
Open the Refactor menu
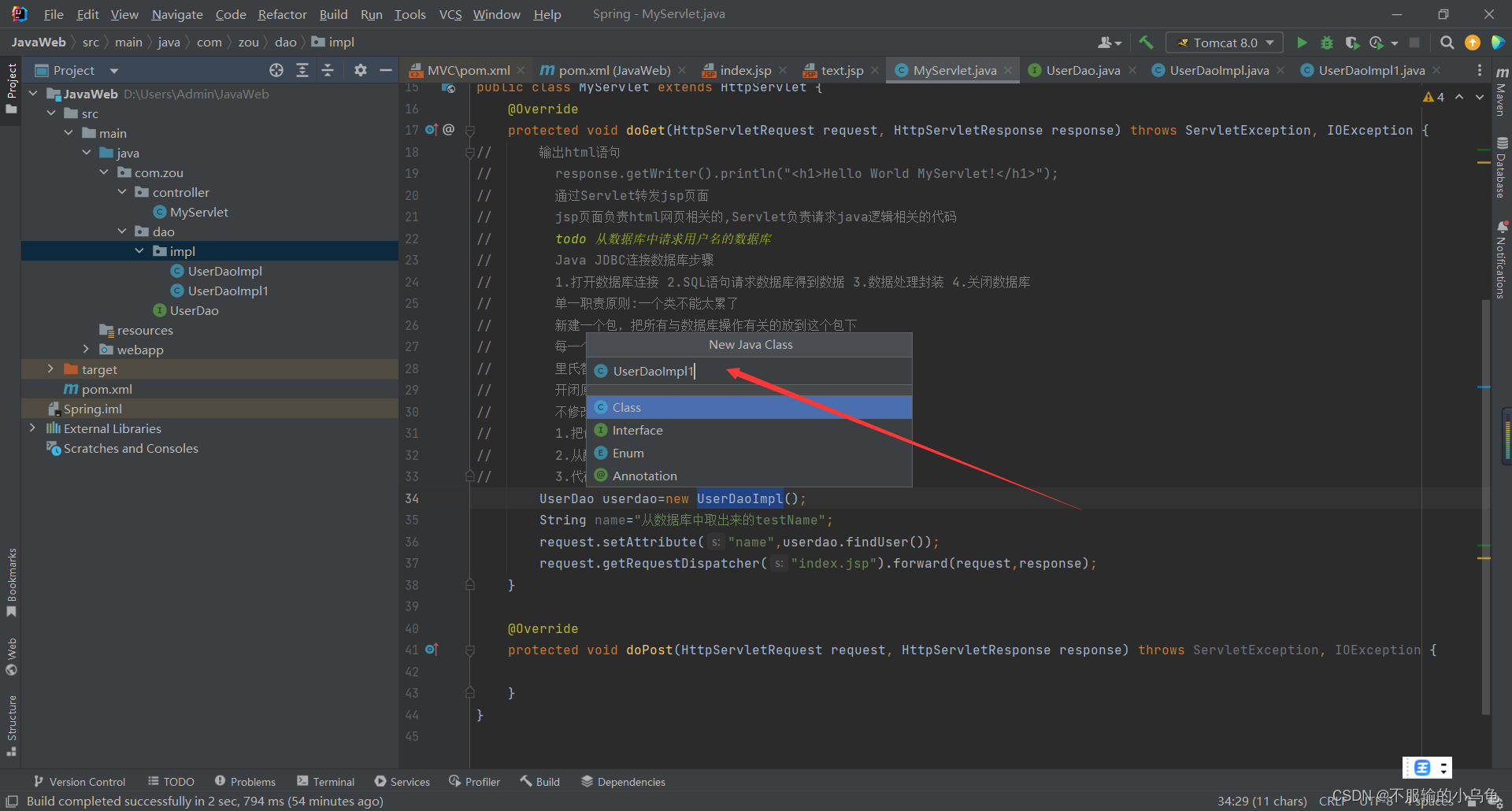pyautogui.click(x=282, y=14)
